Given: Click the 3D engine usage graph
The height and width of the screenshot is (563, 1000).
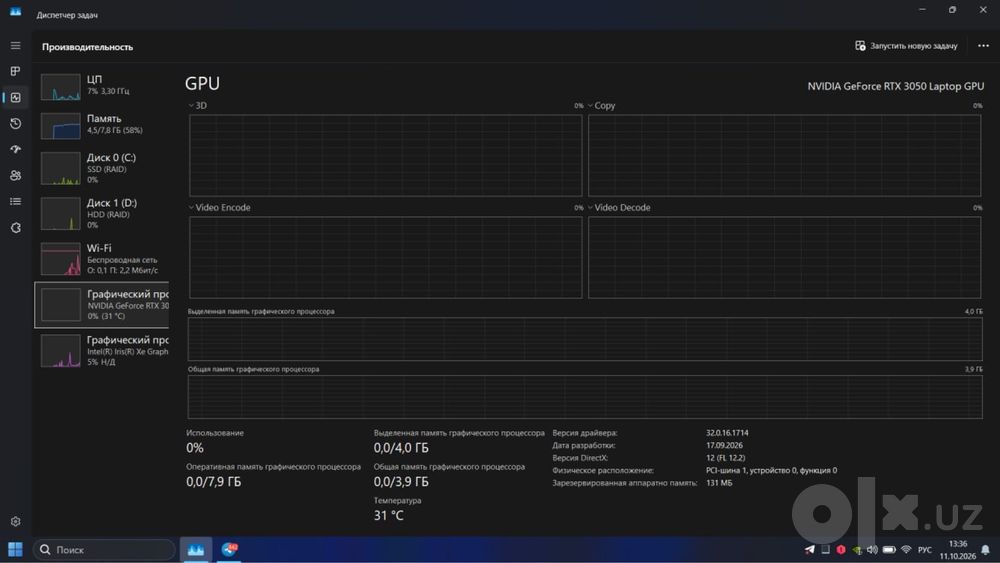Looking at the screenshot, I should coord(385,155).
